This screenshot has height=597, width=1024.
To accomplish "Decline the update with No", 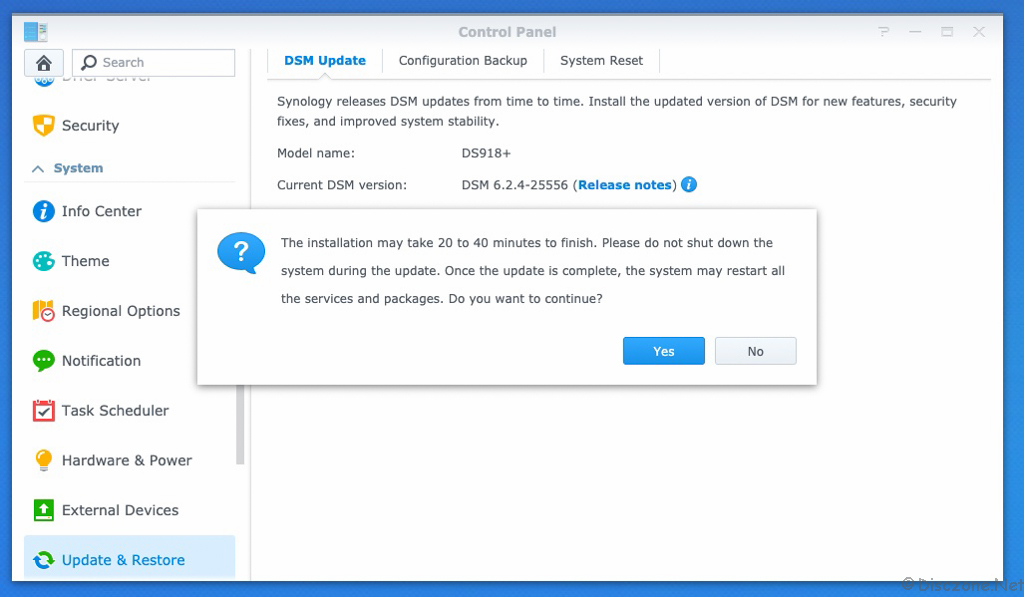I will coord(756,351).
